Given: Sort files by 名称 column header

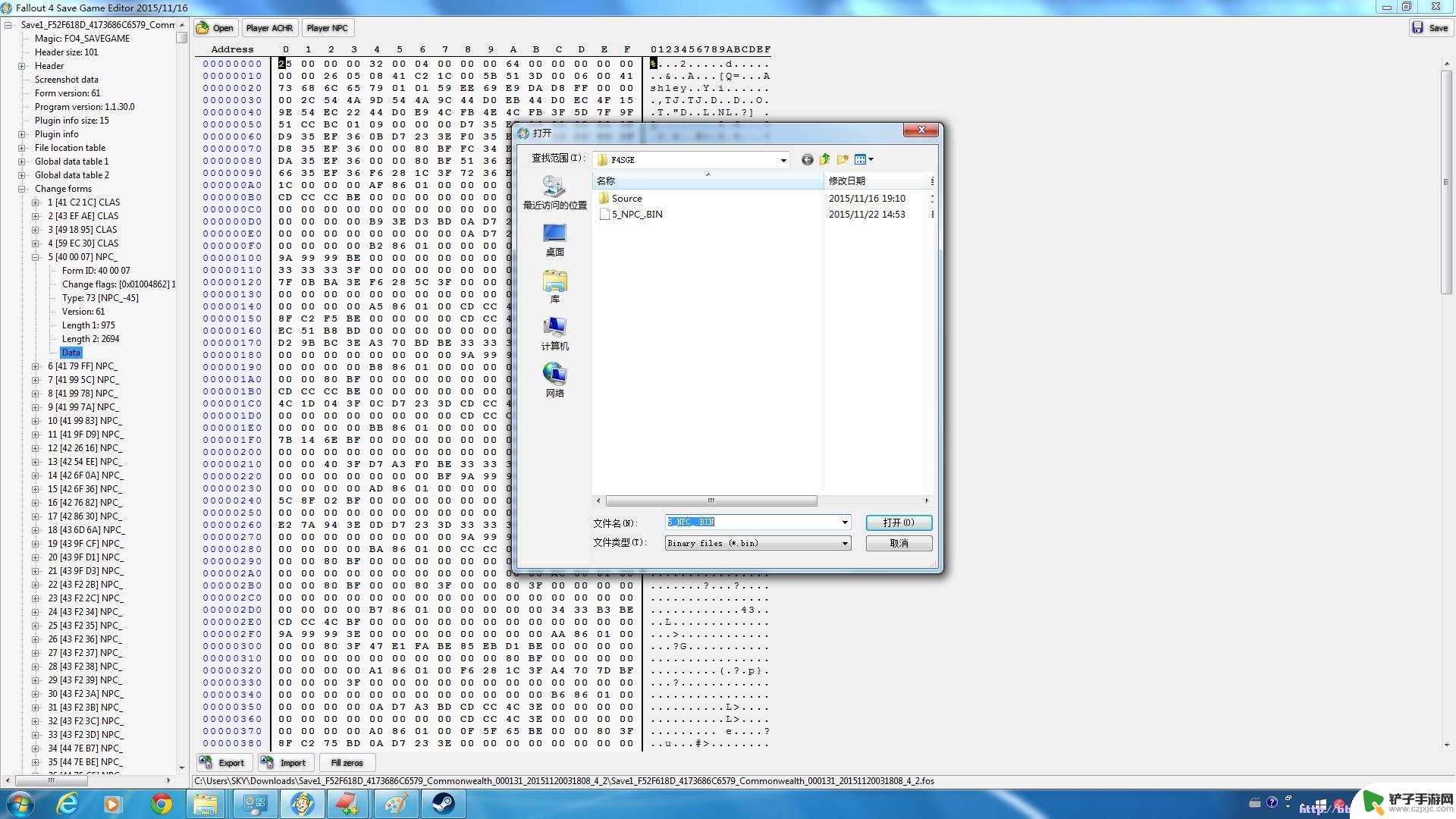Looking at the screenshot, I should (x=708, y=180).
